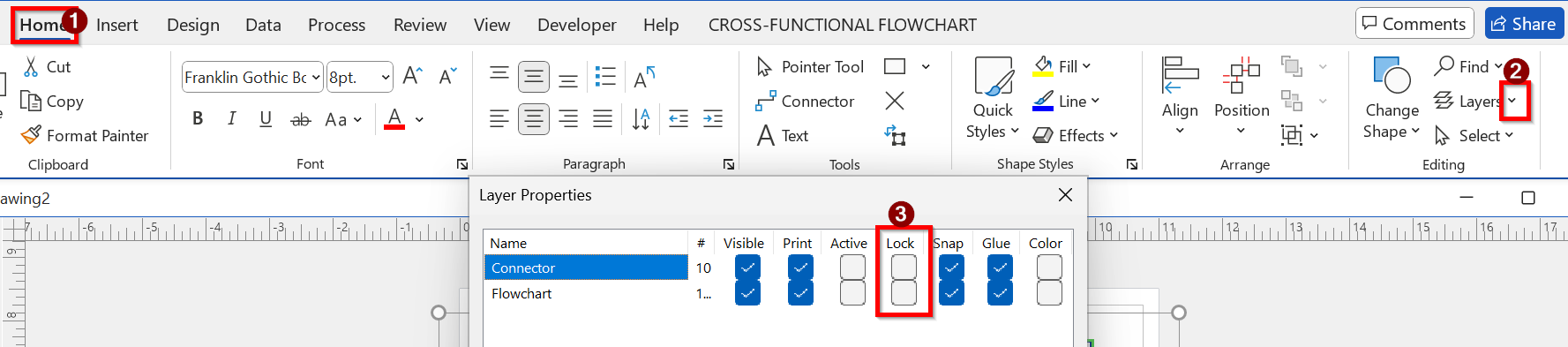Open the Home tab
The height and width of the screenshot is (347, 1568).
click(x=42, y=25)
